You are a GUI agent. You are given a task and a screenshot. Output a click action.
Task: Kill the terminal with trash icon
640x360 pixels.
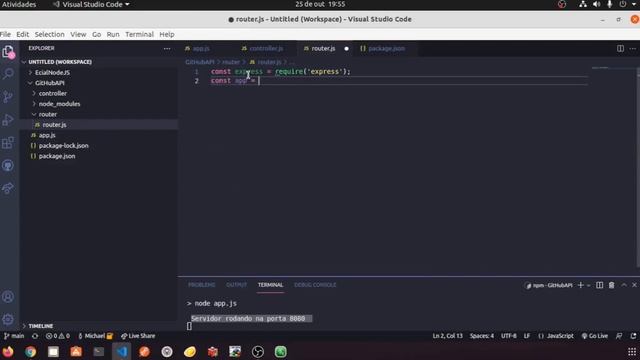[611, 285]
